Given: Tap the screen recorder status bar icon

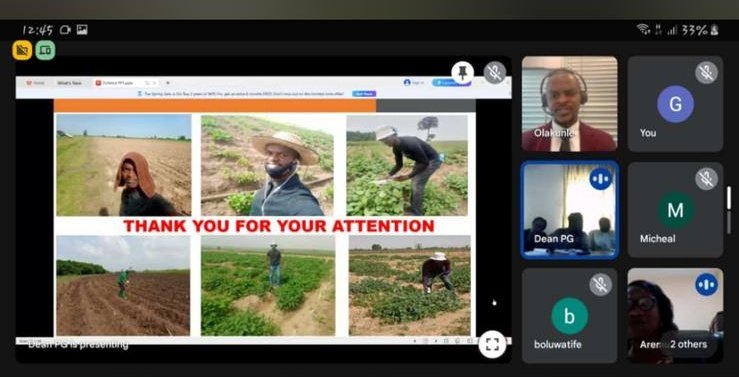Looking at the screenshot, I should coord(65,30).
